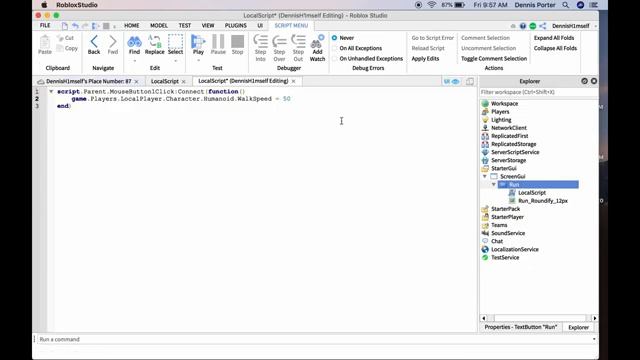Click the Wi-Fi status icon
The image size is (640, 360).
[x=432, y=5]
